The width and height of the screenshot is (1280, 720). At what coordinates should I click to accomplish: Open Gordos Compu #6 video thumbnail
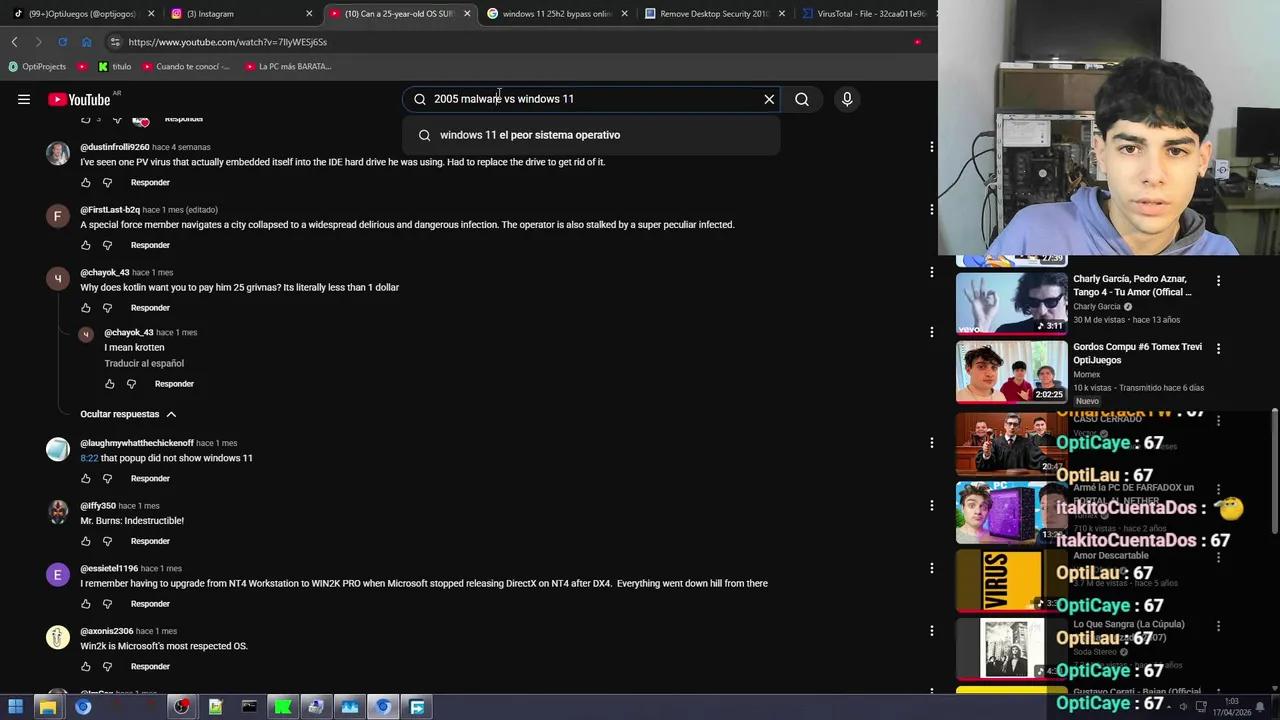coord(1012,371)
